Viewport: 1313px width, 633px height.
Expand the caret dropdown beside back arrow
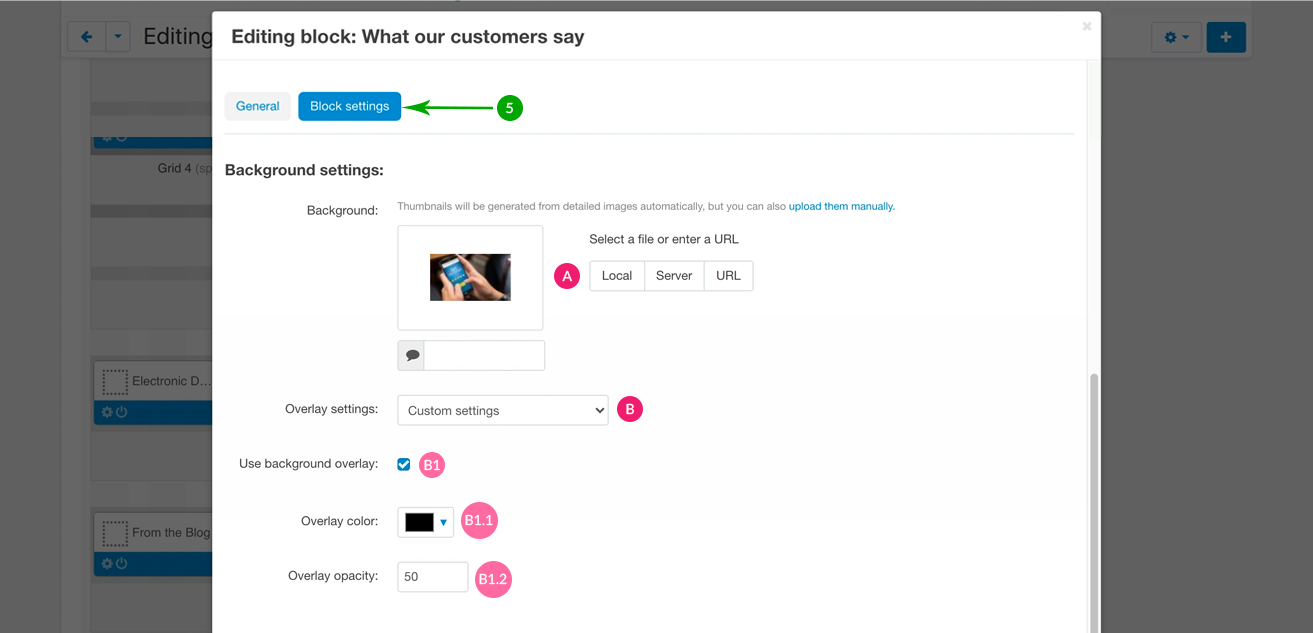(118, 37)
